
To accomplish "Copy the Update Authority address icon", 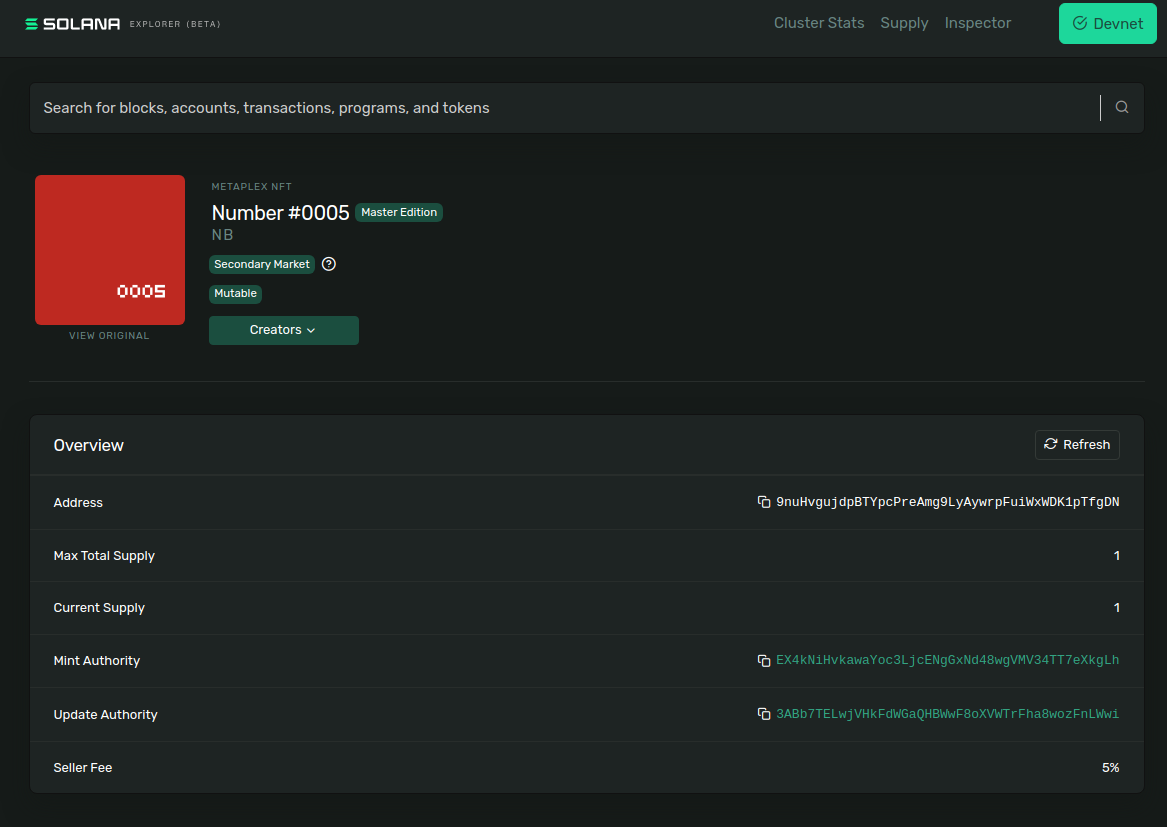I will [764, 714].
